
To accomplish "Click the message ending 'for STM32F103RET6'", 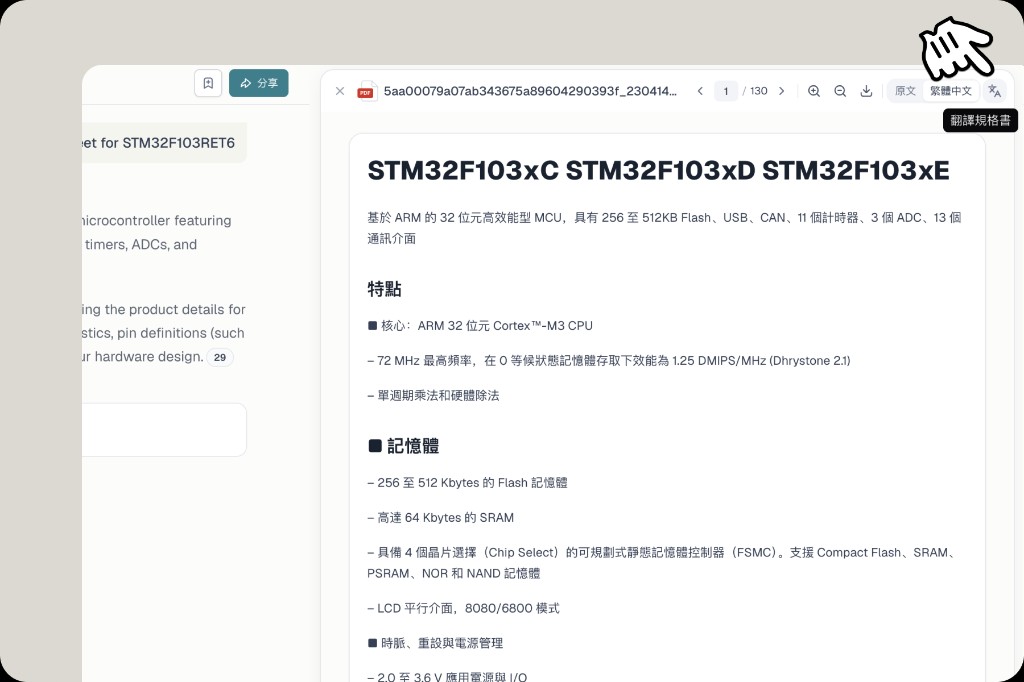I will pyautogui.click(x=164, y=142).
